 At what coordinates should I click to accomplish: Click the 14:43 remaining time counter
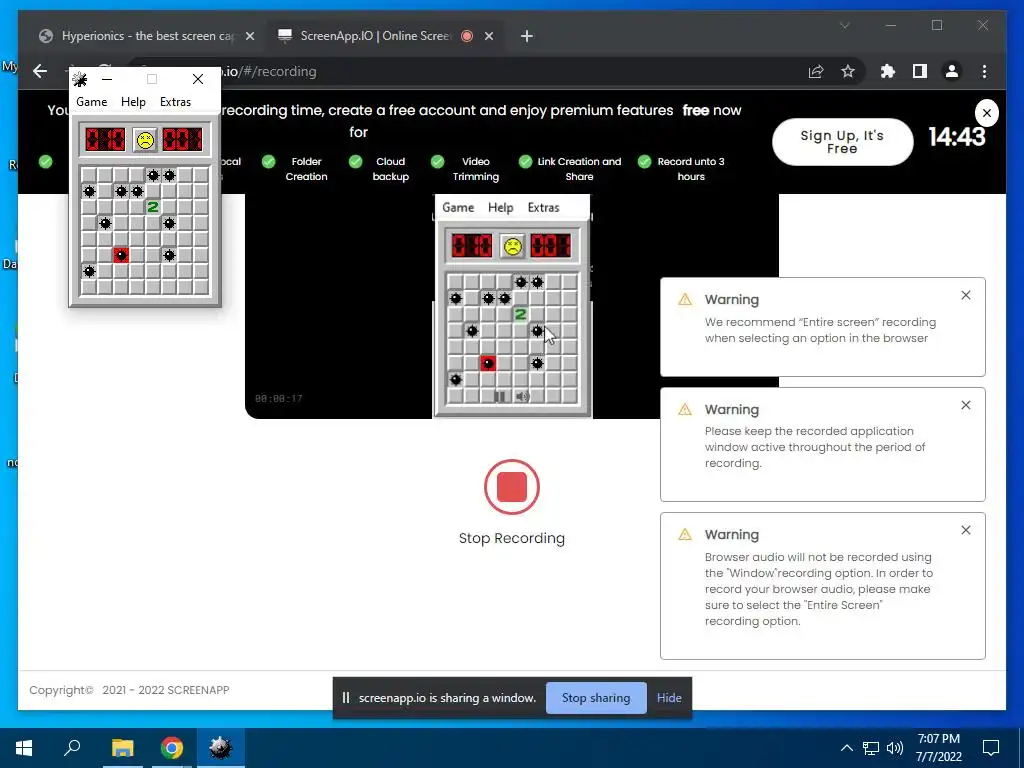tap(956, 137)
